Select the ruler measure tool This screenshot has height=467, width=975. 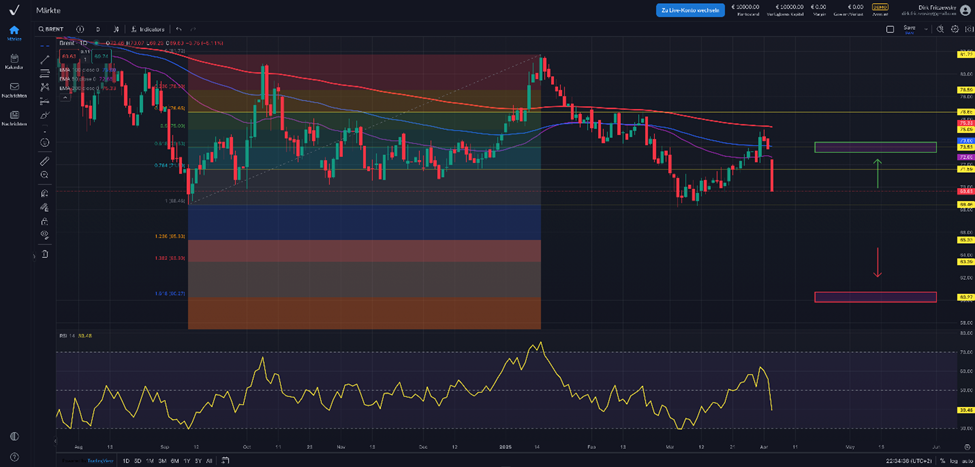tap(45, 160)
